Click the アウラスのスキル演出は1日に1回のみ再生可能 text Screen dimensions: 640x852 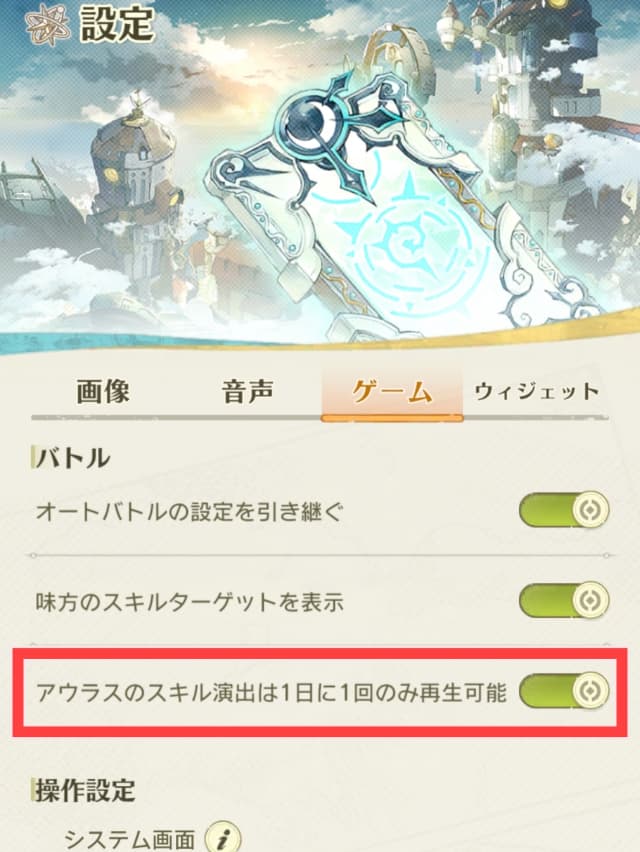[x=271, y=693]
